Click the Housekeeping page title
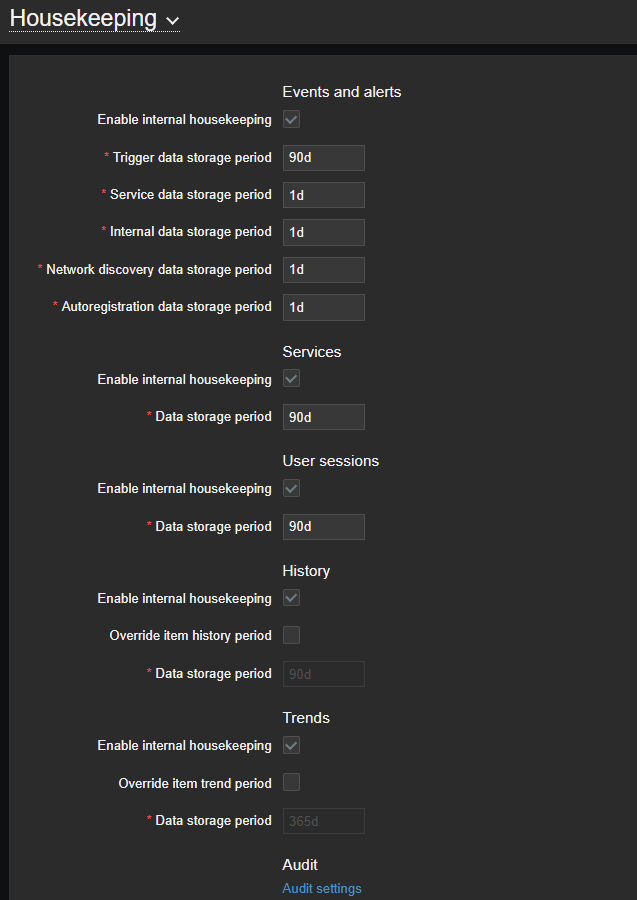Viewport: 637px width, 900px height. [83, 19]
